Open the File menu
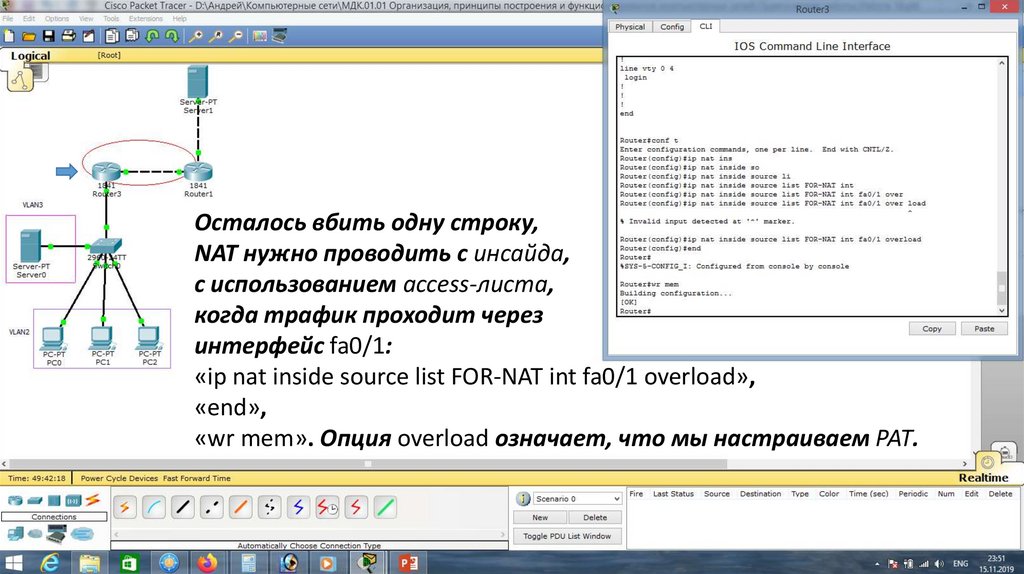Viewport: 1024px width, 574px height. click(8, 18)
